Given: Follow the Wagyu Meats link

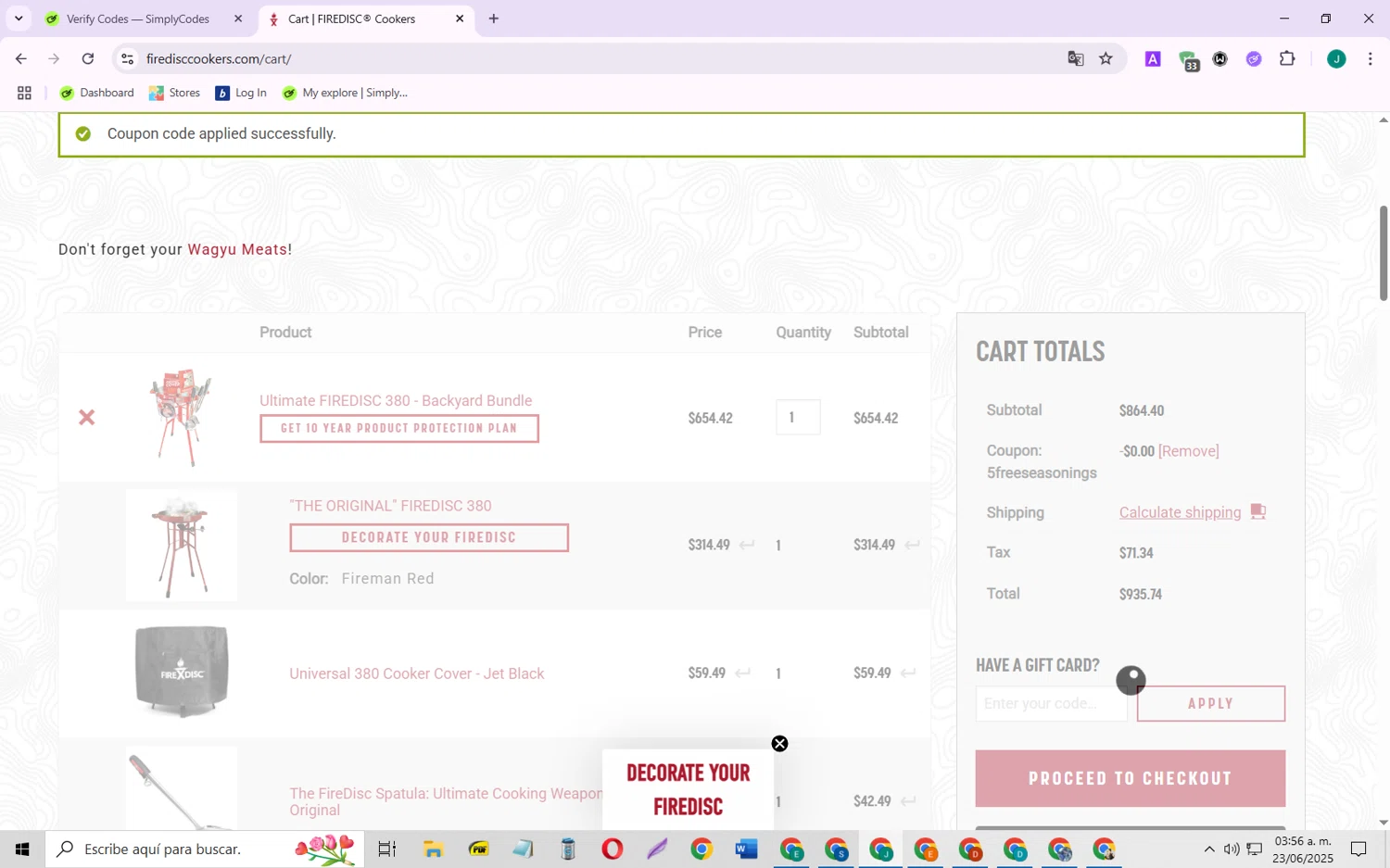Looking at the screenshot, I should point(237,249).
